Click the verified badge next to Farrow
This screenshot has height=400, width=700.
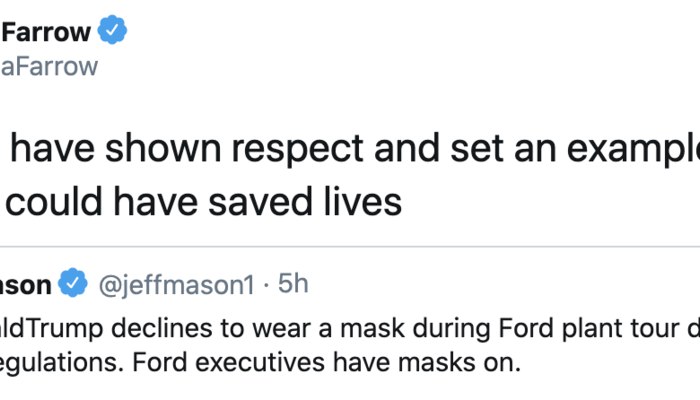pyautogui.click(x=111, y=32)
